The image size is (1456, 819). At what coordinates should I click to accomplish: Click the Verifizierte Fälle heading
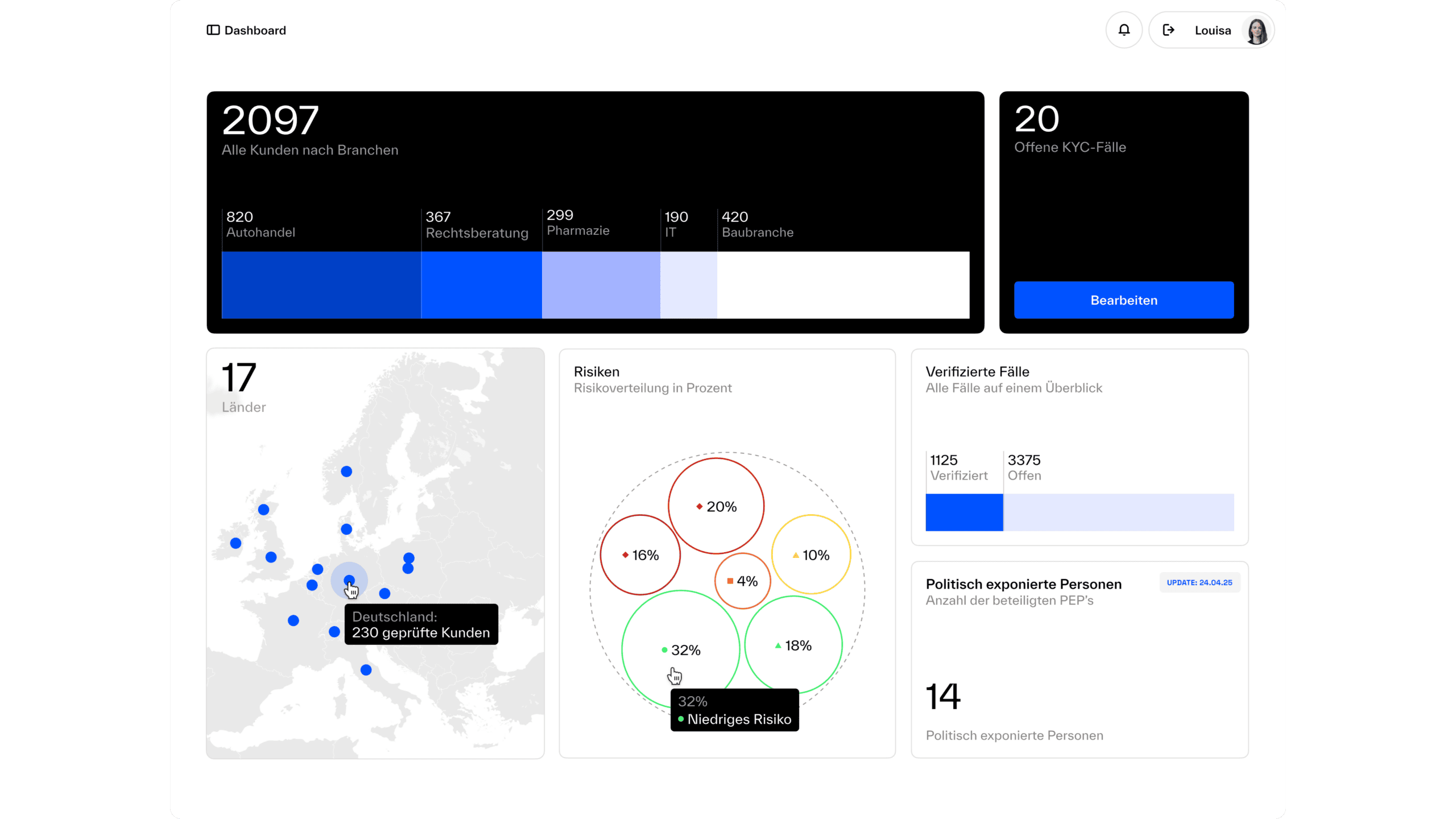click(x=977, y=371)
